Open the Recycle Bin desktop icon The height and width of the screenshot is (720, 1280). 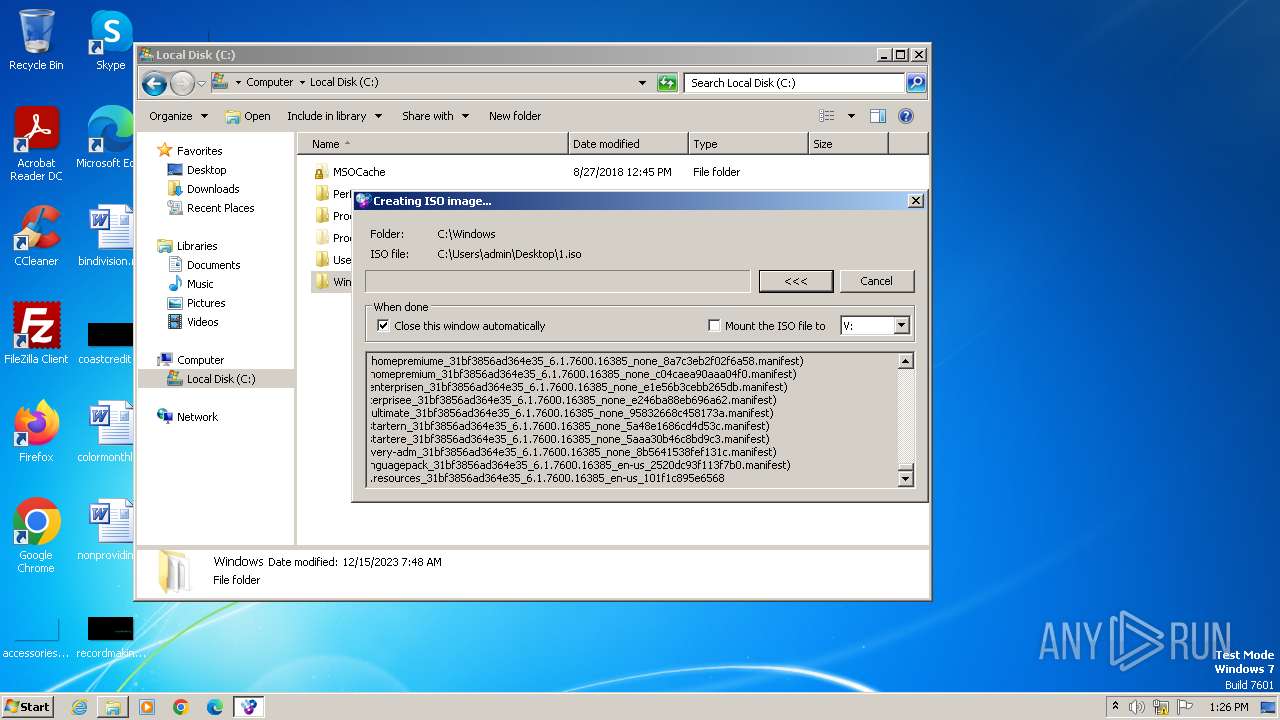[36, 40]
